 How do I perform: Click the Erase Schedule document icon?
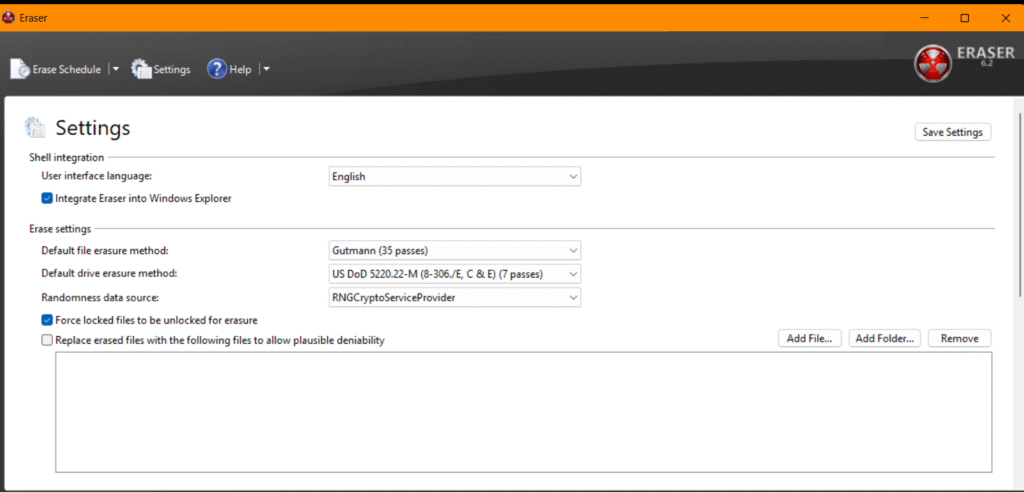(x=20, y=69)
